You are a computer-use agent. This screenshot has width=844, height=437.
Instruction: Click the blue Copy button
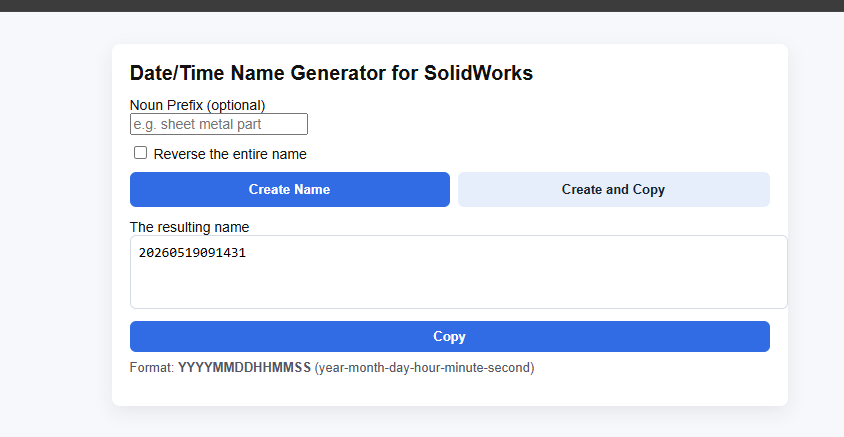(449, 336)
